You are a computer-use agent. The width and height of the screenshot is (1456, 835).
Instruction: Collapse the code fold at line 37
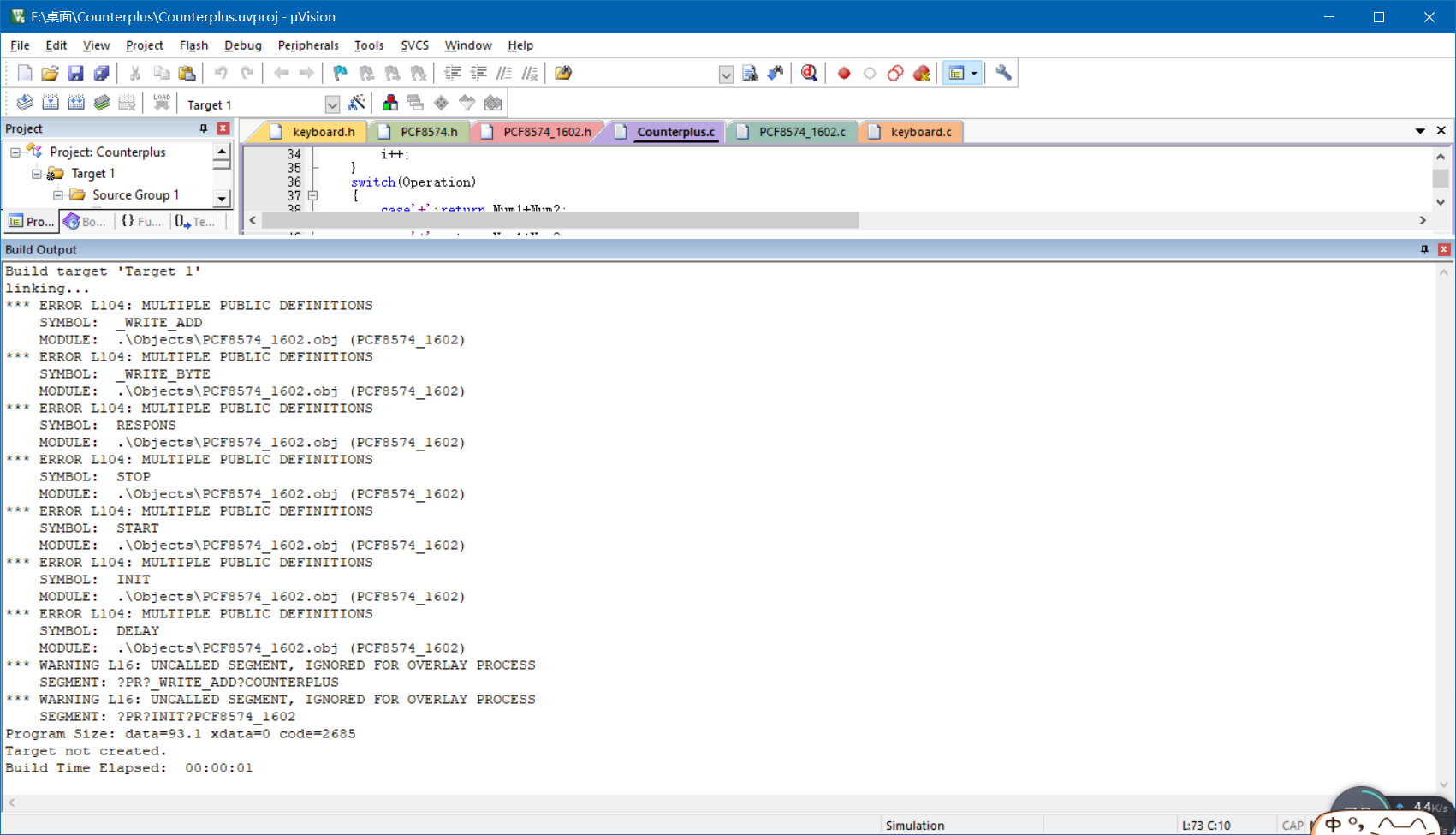[313, 195]
